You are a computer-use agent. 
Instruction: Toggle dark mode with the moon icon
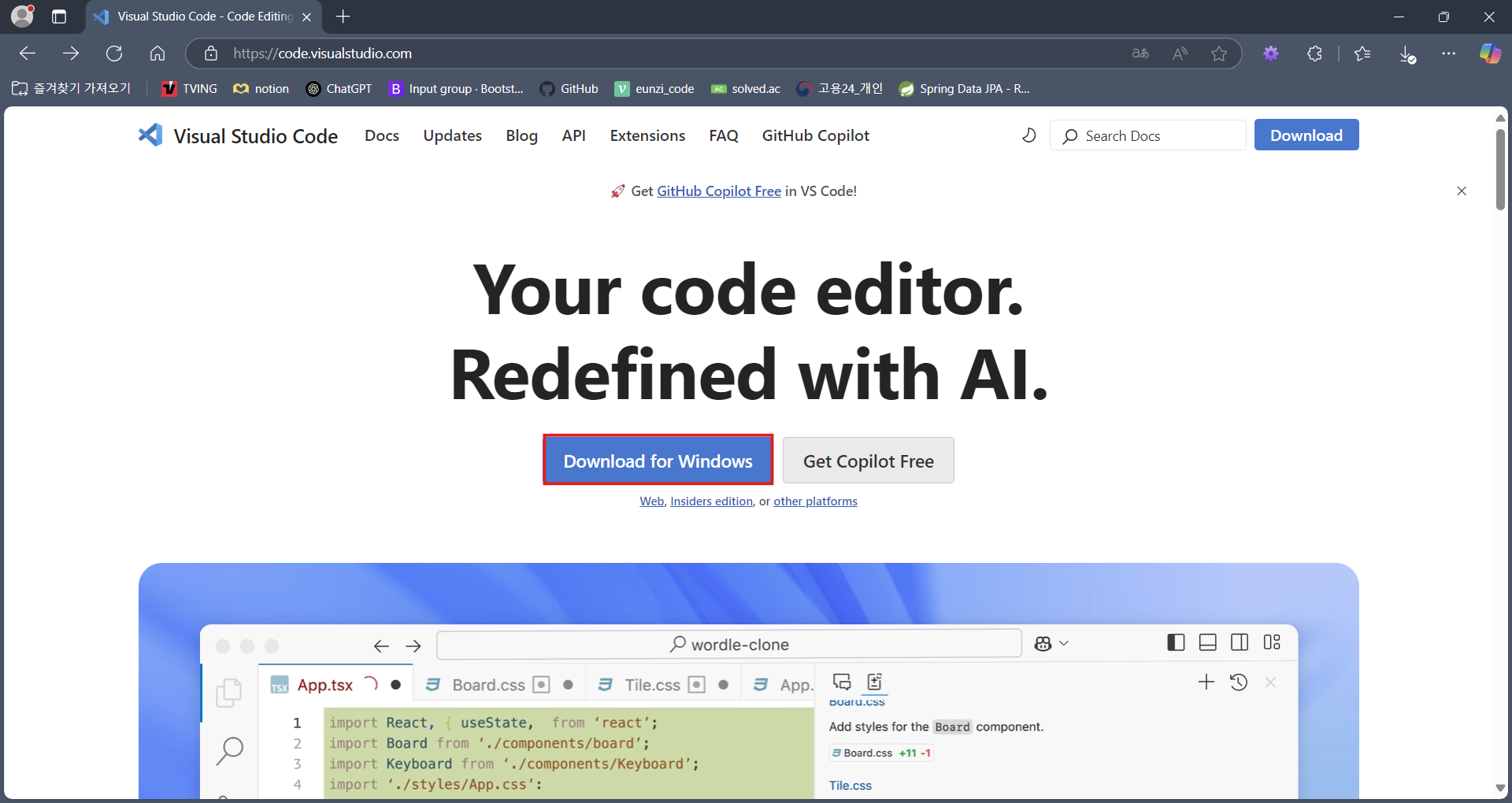click(x=1029, y=135)
